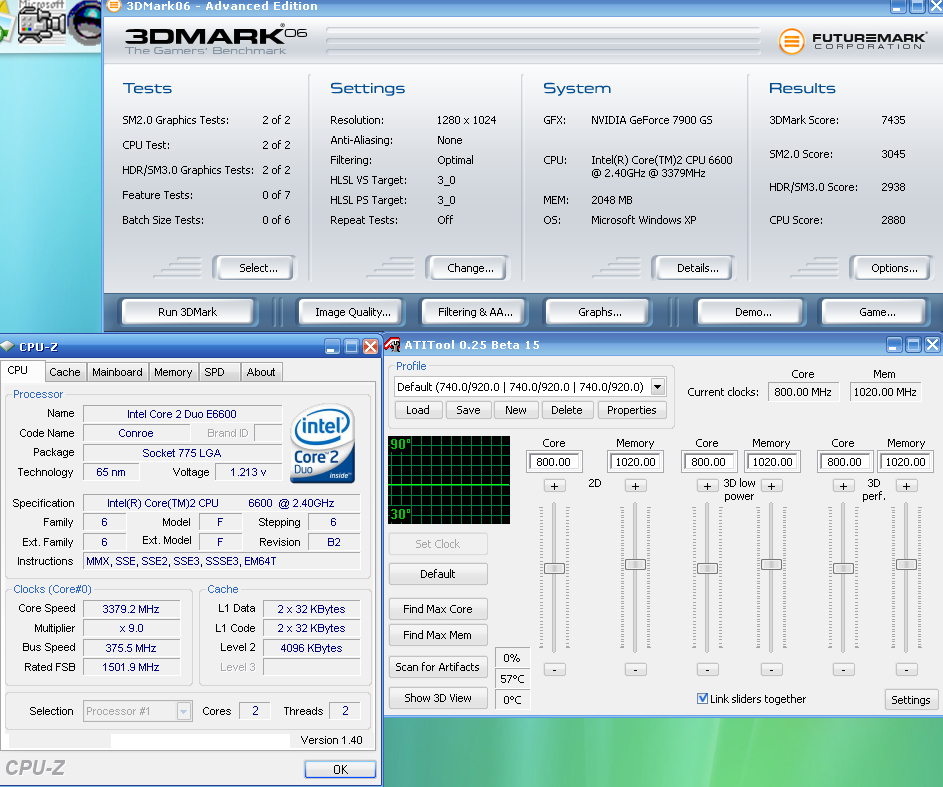Open the Memory tab in CPU-Z

click(173, 372)
